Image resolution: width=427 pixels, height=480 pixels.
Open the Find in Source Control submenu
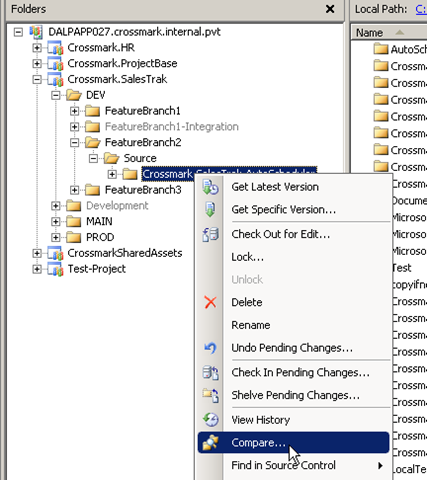tap(293, 465)
